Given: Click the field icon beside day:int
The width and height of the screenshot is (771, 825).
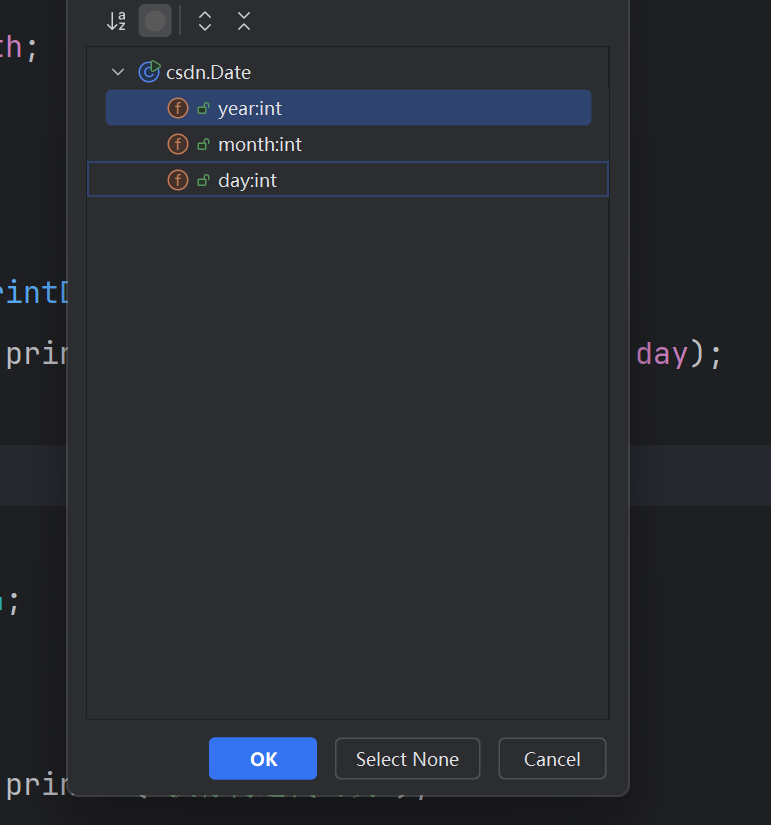Looking at the screenshot, I should (178, 180).
